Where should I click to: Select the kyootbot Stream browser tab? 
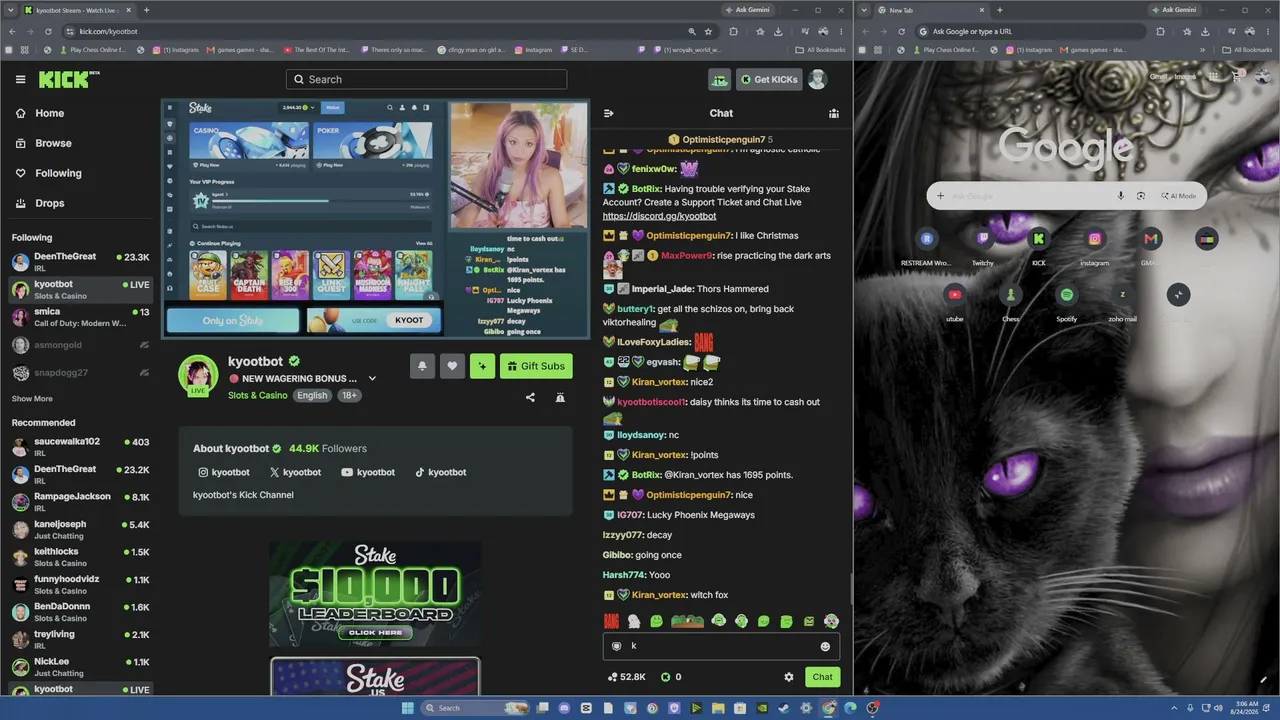click(78, 10)
